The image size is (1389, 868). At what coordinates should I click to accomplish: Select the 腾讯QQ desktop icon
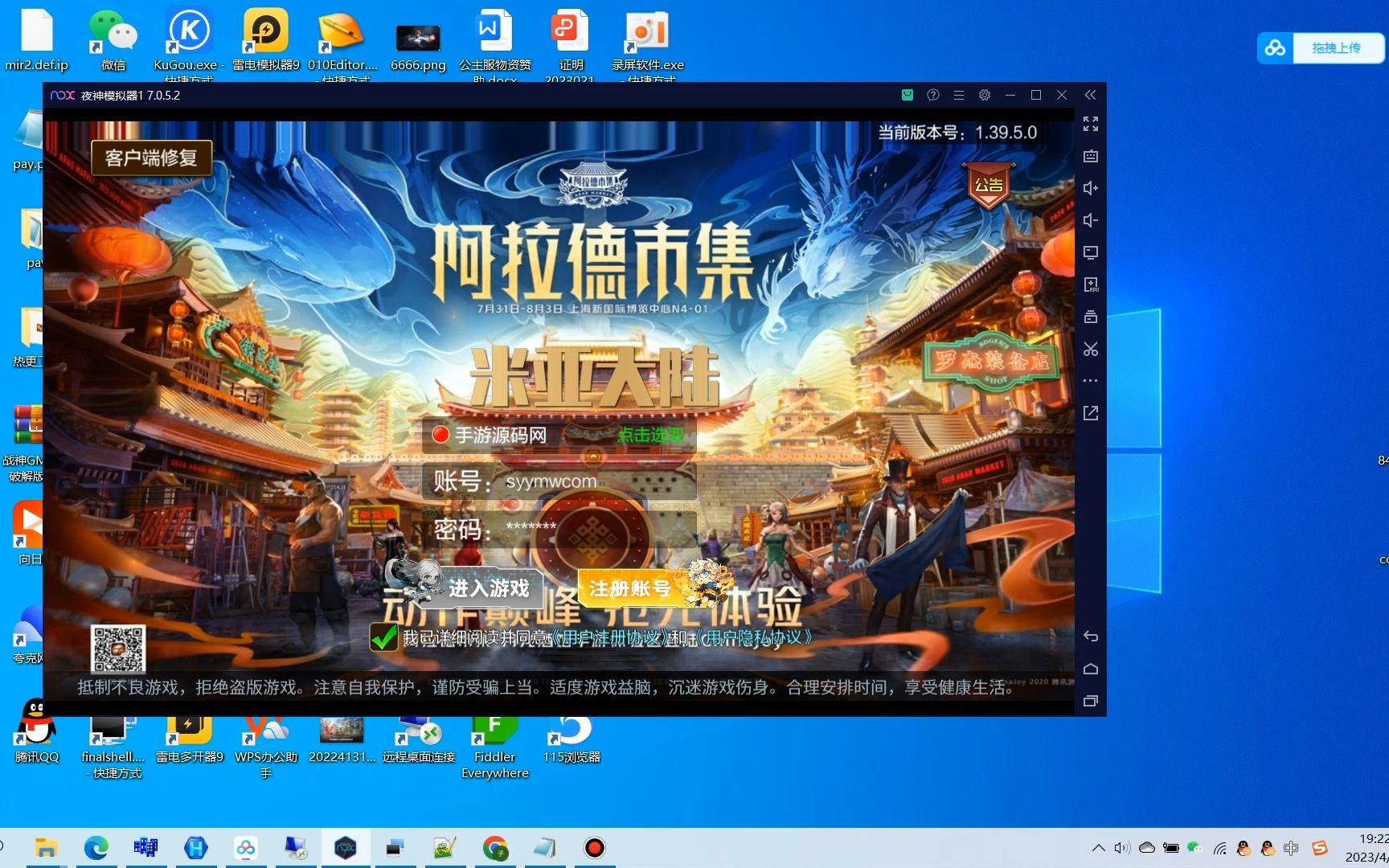(37, 731)
